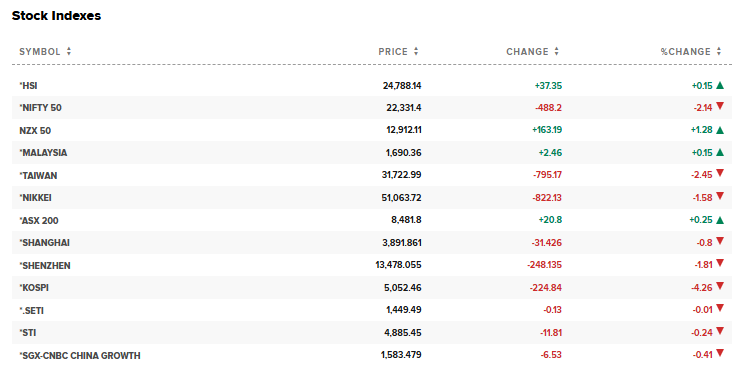The image size is (739, 370).
Task: Open the NIFTY 50 index link
Action: click(41, 108)
